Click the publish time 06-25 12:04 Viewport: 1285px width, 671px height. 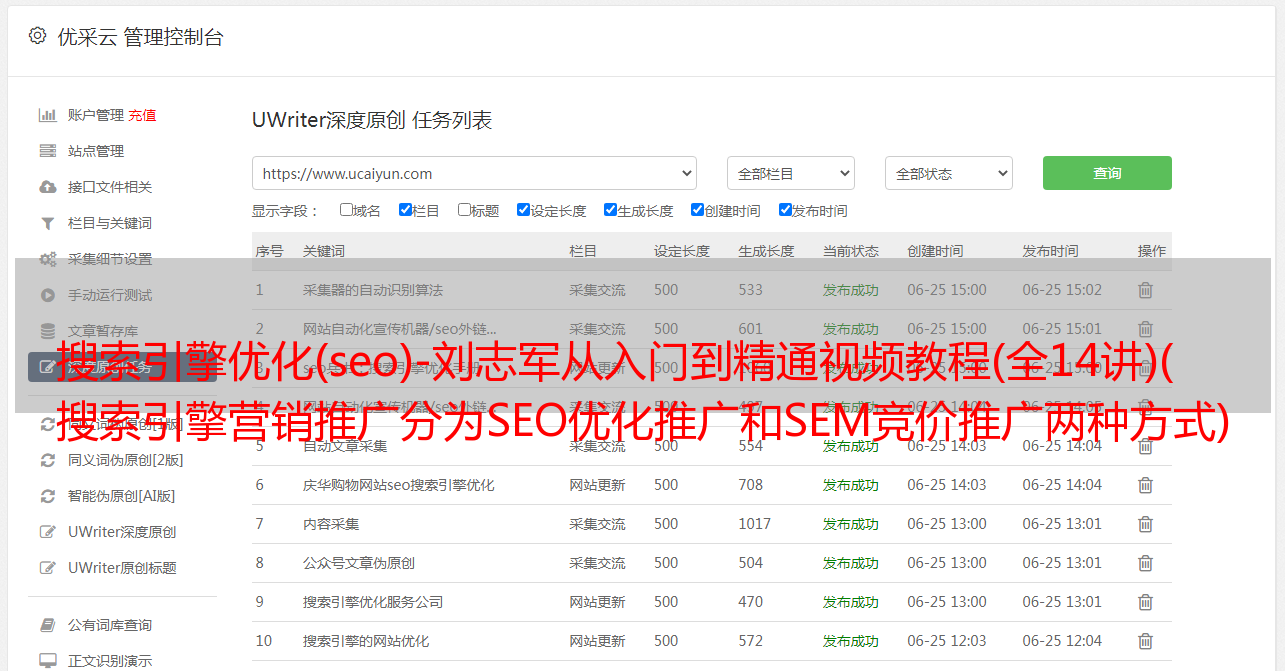pyautogui.click(x=1062, y=641)
